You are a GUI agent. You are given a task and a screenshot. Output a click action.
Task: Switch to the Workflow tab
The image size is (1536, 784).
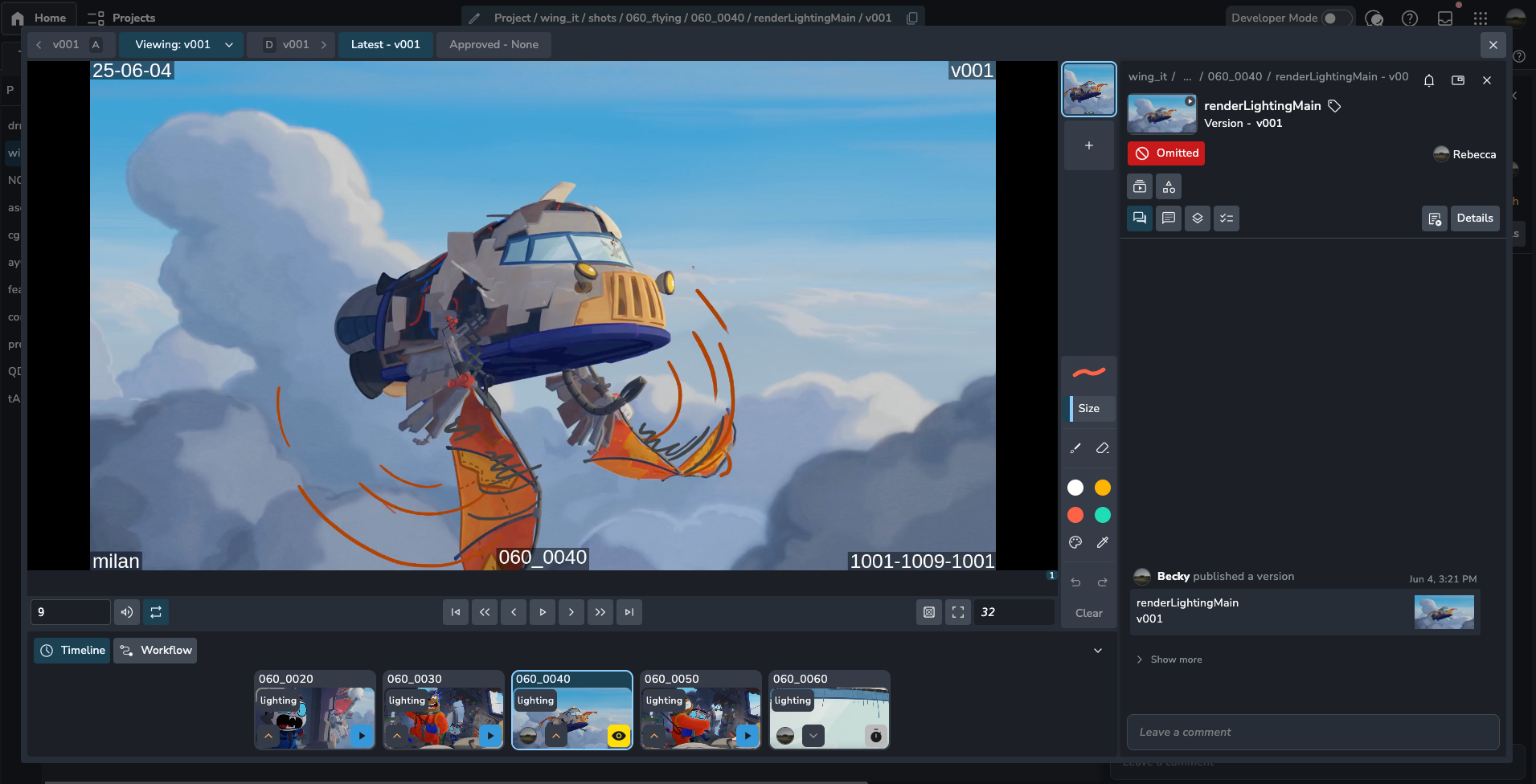(156, 651)
